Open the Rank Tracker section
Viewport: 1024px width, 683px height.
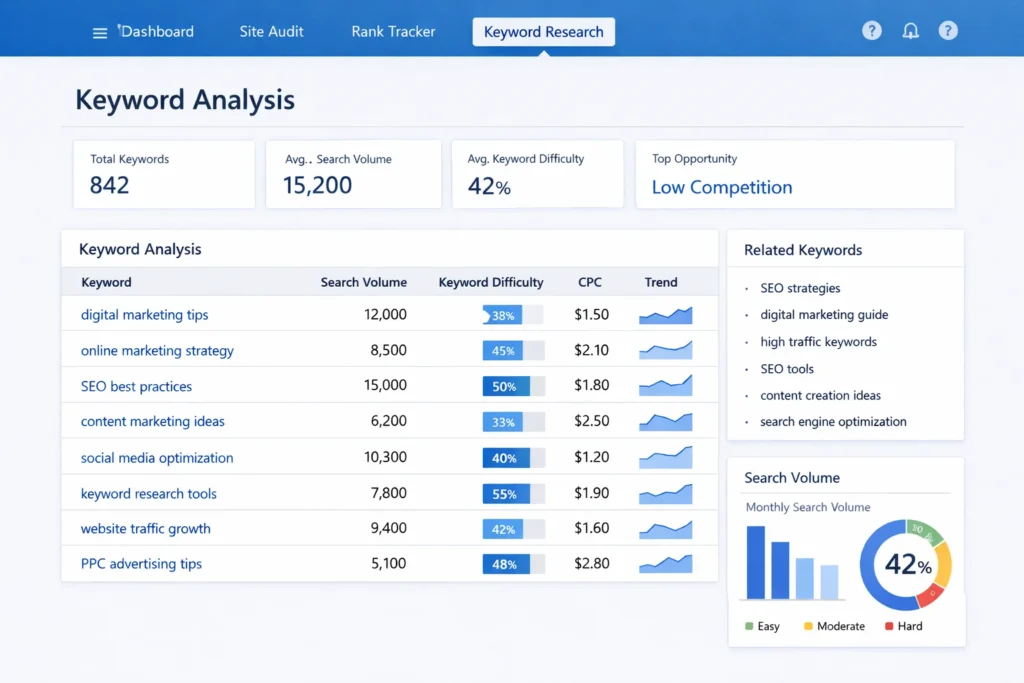pos(393,31)
